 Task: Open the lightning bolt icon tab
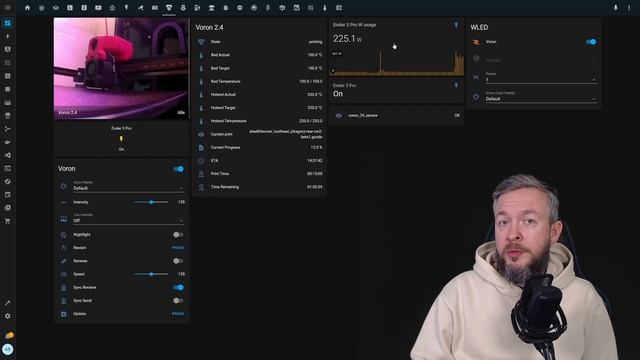click(127, 7)
